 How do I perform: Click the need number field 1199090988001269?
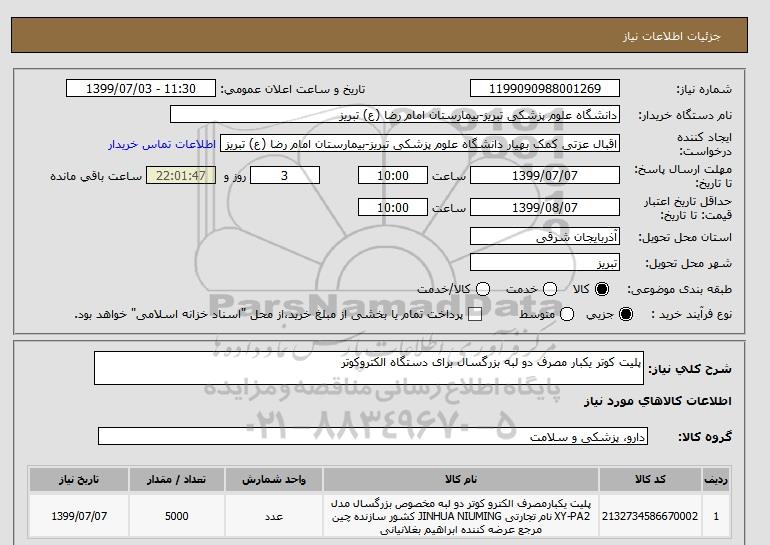point(545,88)
